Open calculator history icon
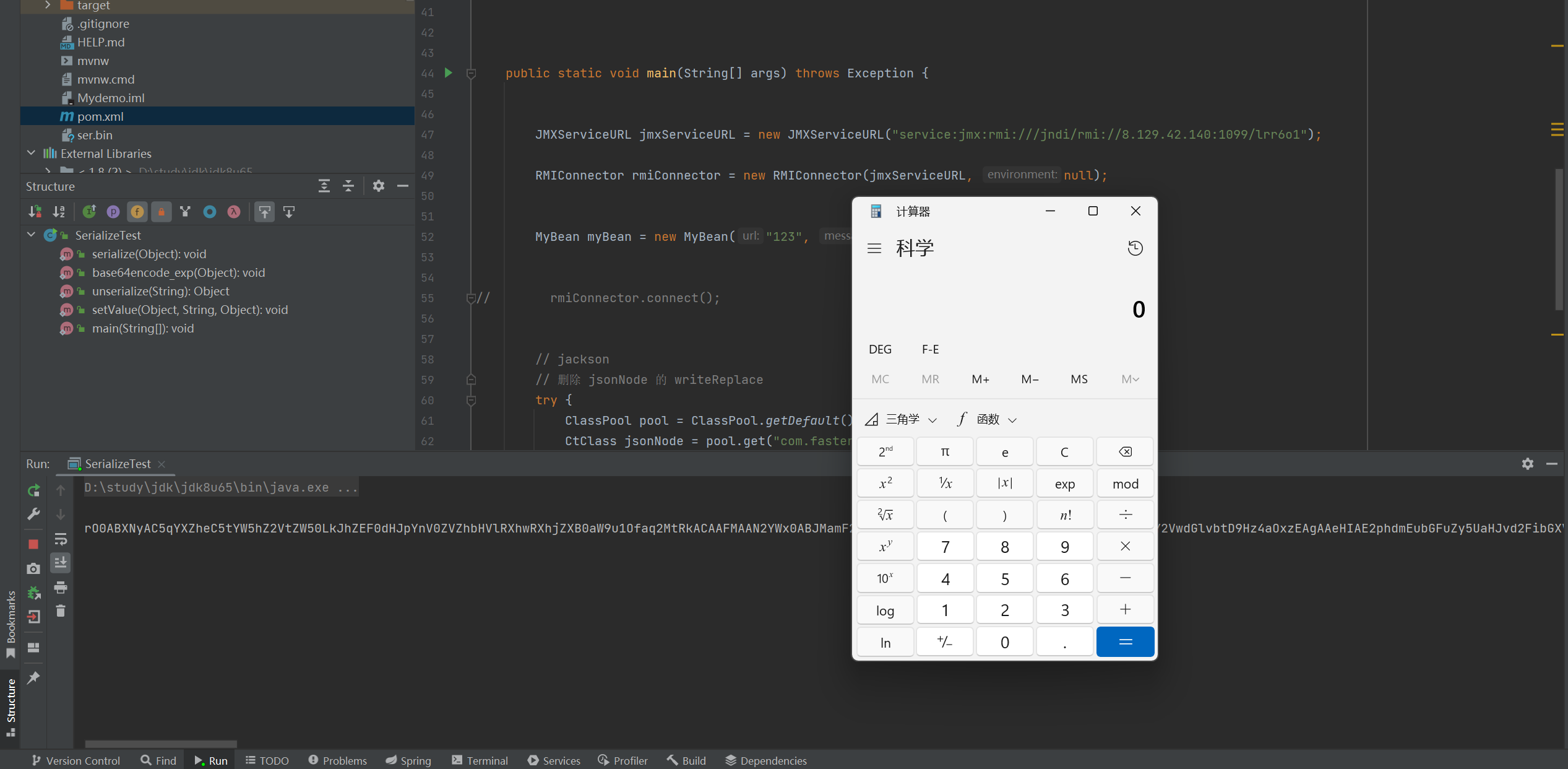This screenshot has width=1568, height=769. 1135,248
